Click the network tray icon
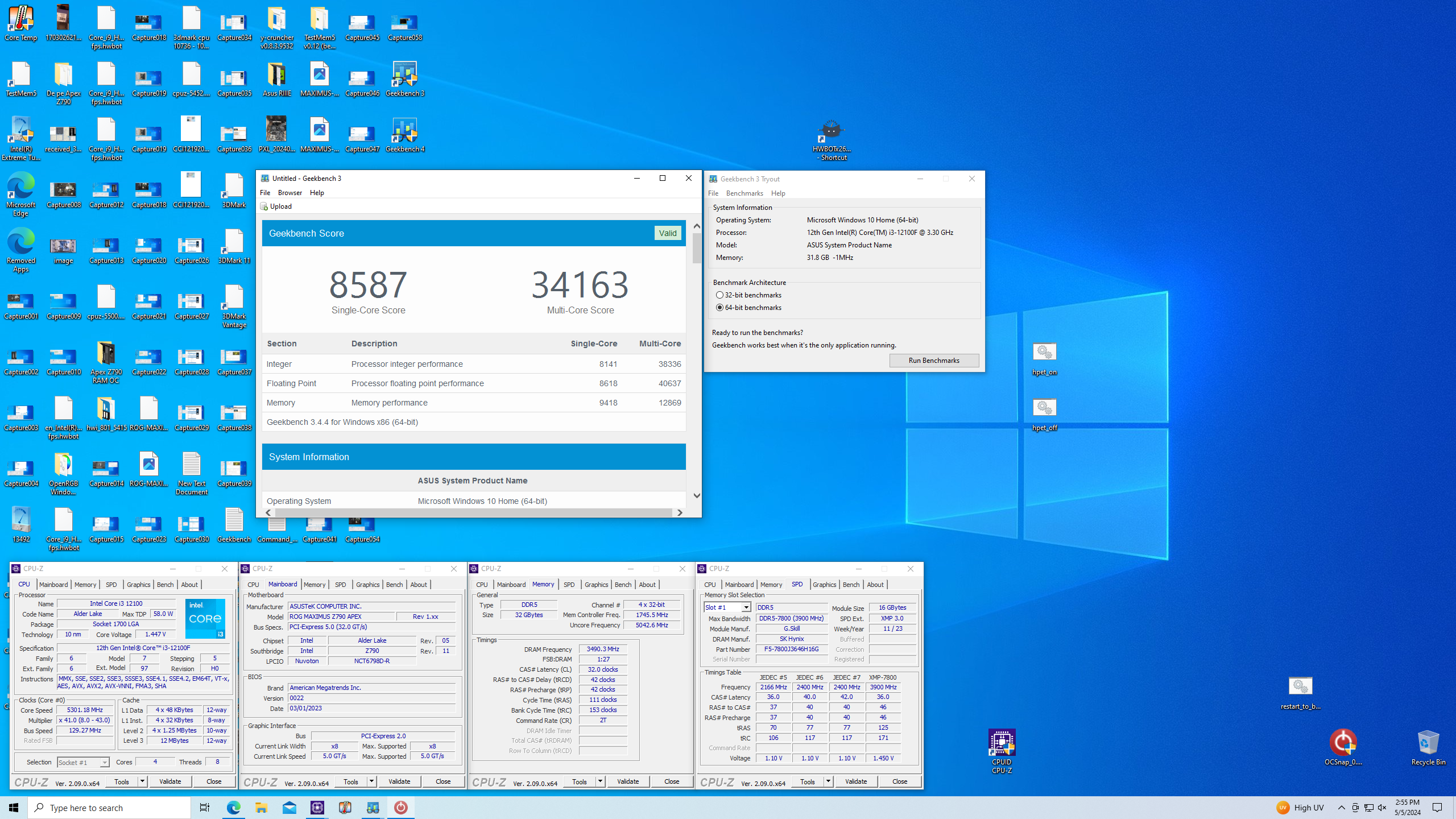 1369,808
